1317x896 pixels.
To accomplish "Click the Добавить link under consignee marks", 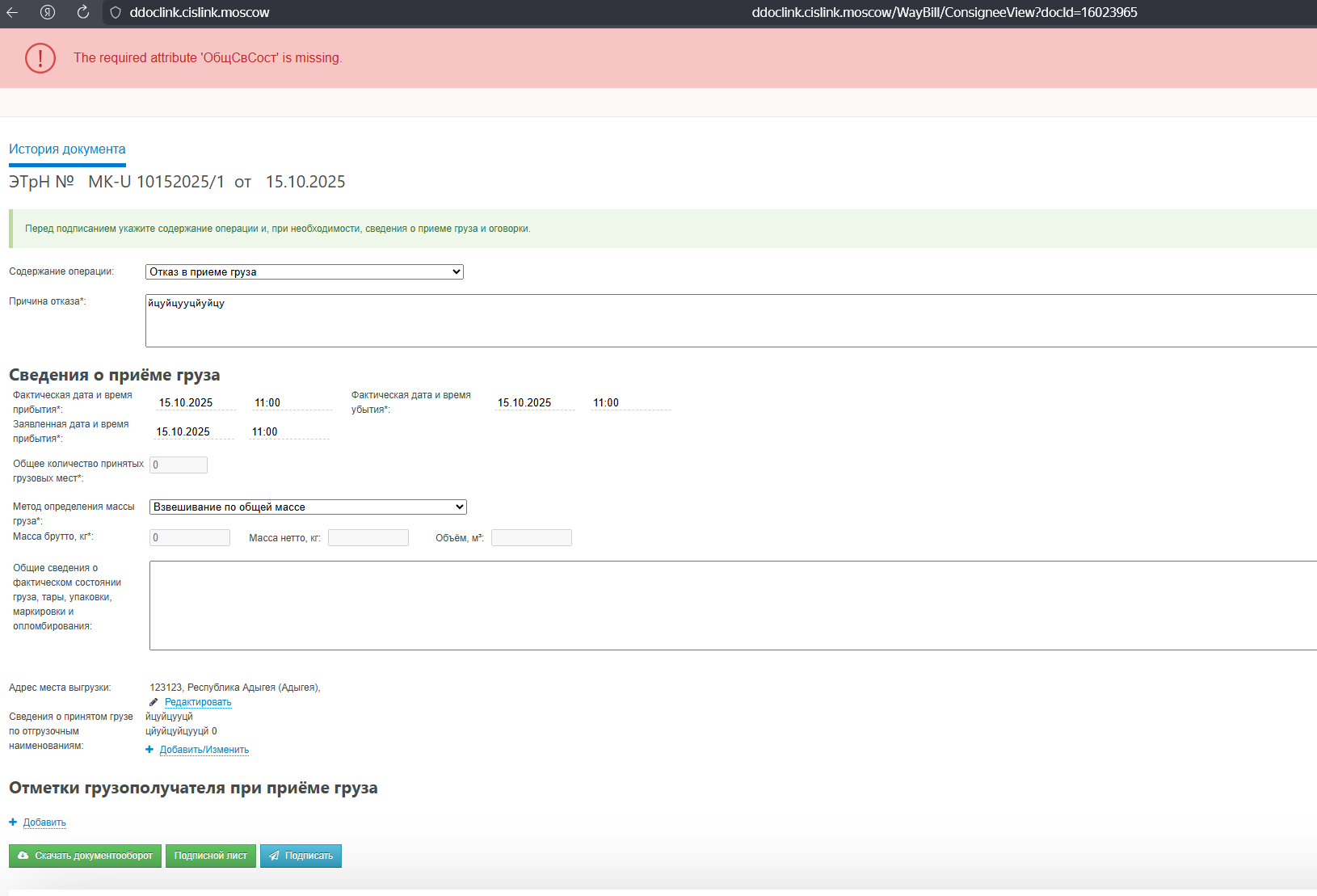I will click(x=44, y=822).
